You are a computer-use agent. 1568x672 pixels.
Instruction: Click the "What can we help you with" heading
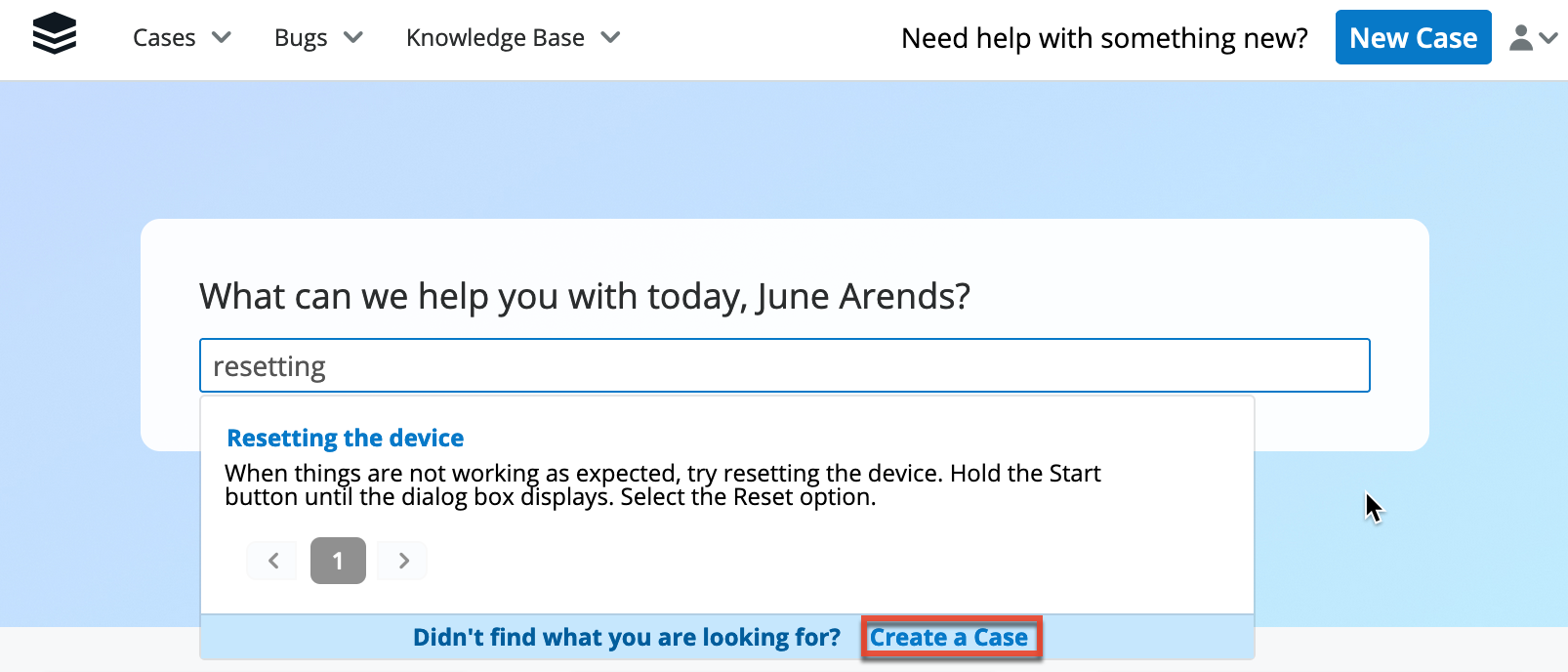585,296
